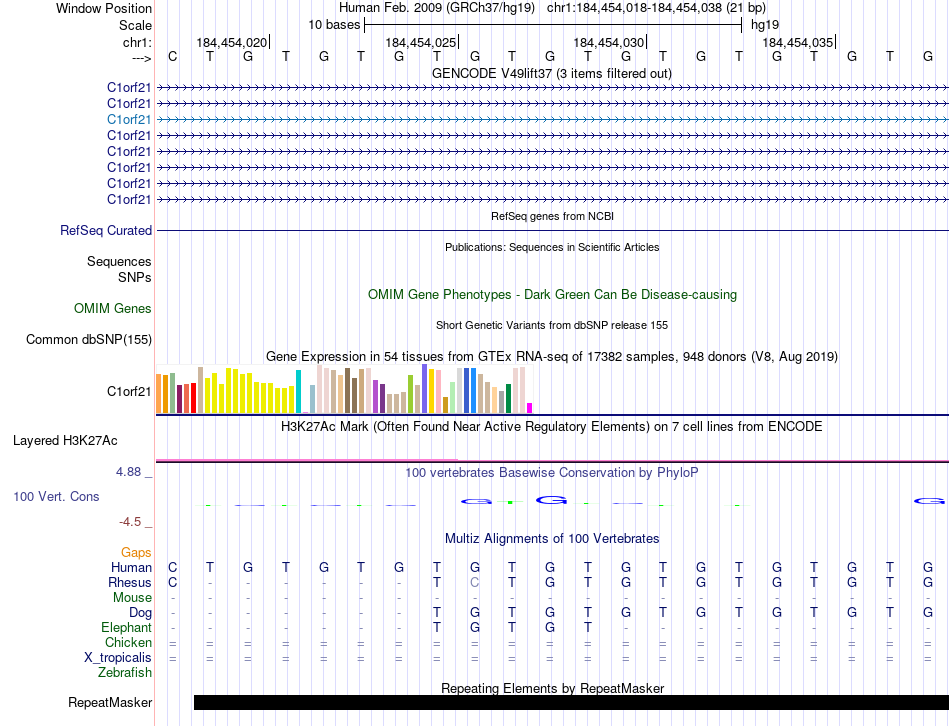The width and height of the screenshot is (950, 726).
Task: Open the OMIM Genes track settings label
Action: click(x=112, y=309)
